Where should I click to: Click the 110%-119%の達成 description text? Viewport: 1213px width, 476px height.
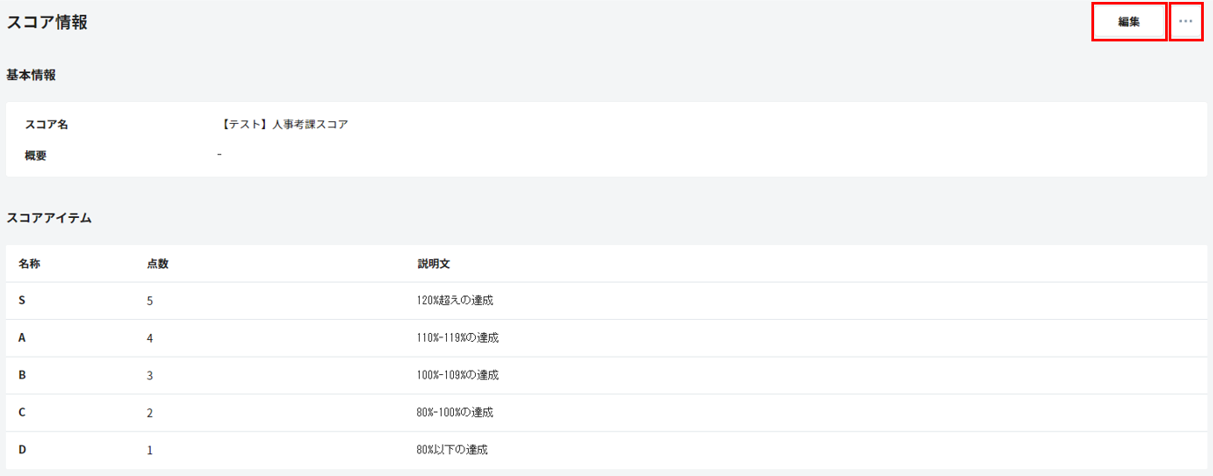click(457, 338)
